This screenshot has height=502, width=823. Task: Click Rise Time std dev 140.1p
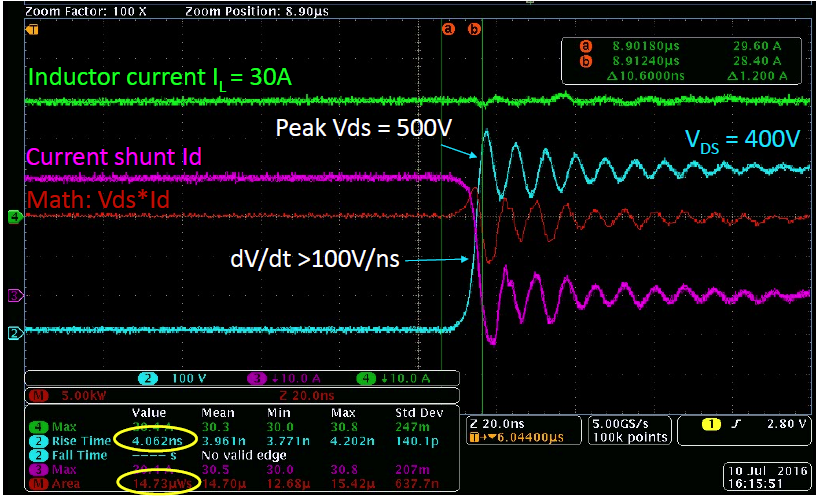coord(417,441)
